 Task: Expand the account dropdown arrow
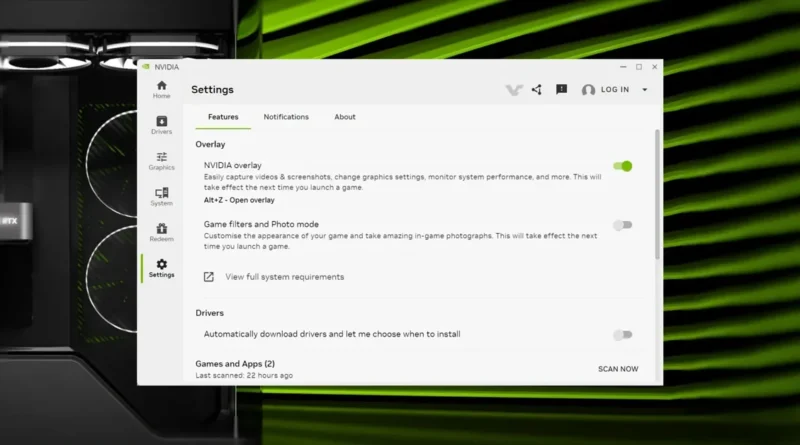[x=644, y=90]
